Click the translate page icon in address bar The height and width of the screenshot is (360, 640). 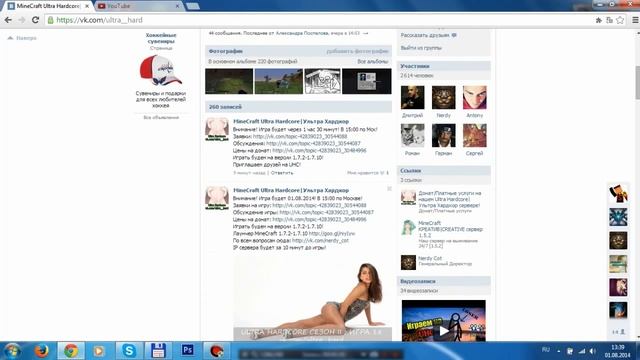609,20
